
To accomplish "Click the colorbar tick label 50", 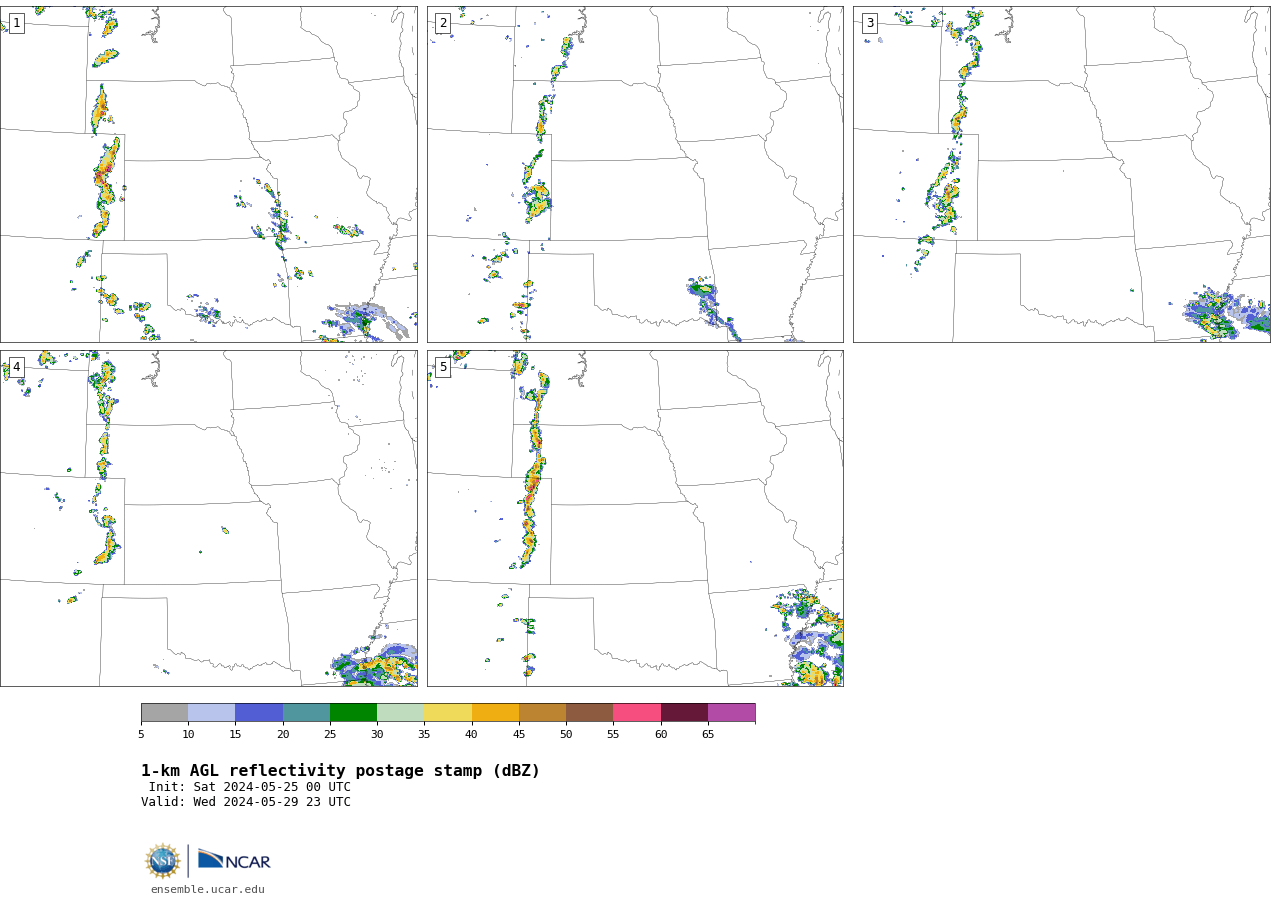I will [x=566, y=735].
